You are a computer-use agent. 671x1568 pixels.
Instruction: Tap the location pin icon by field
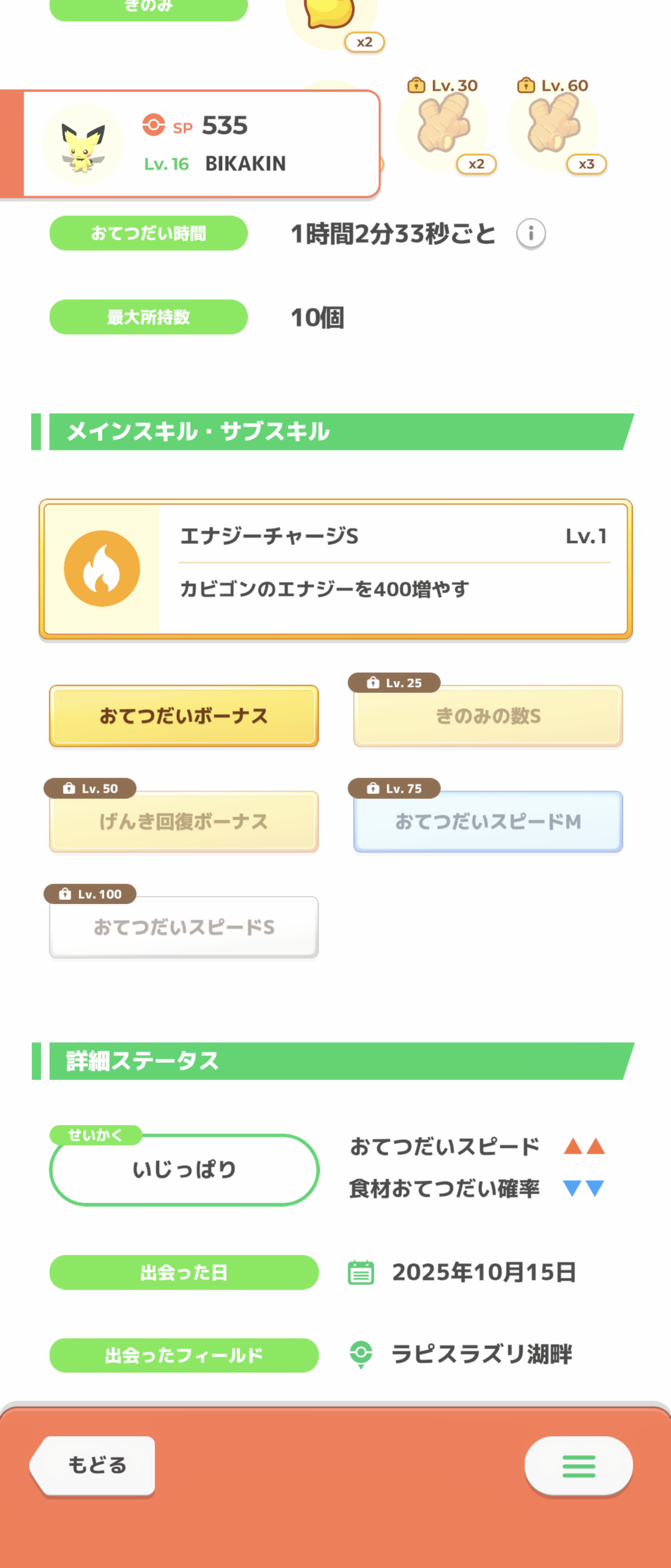click(x=361, y=1354)
